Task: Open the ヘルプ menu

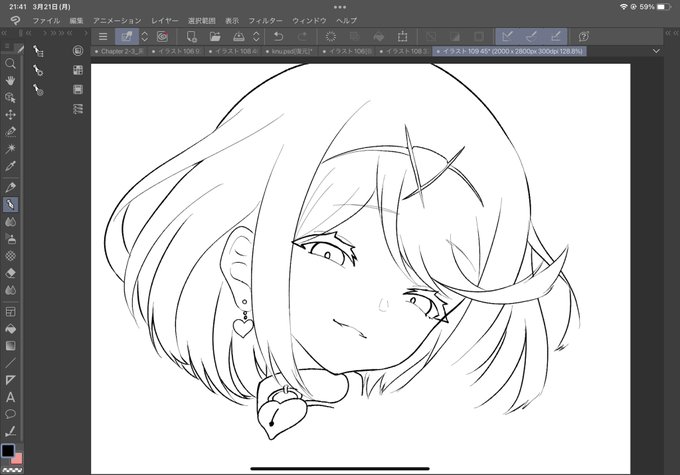Action: (x=347, y=20)
